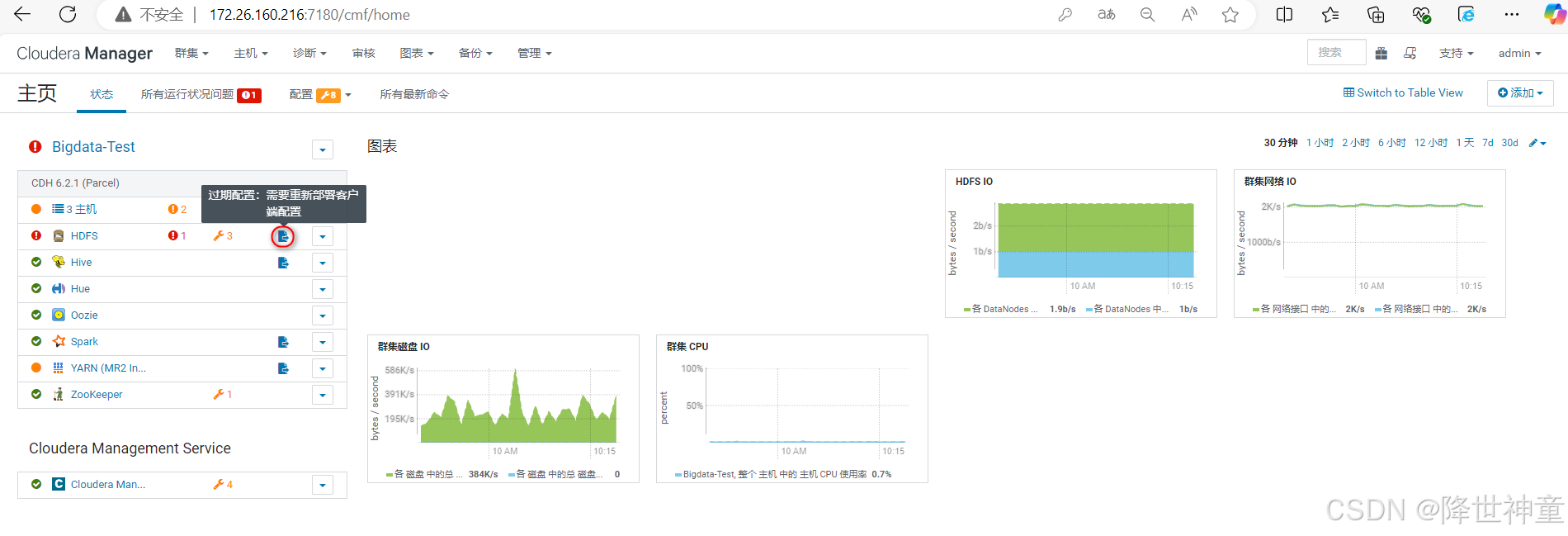Open the 群集 CPU chart title

(687, 347)
